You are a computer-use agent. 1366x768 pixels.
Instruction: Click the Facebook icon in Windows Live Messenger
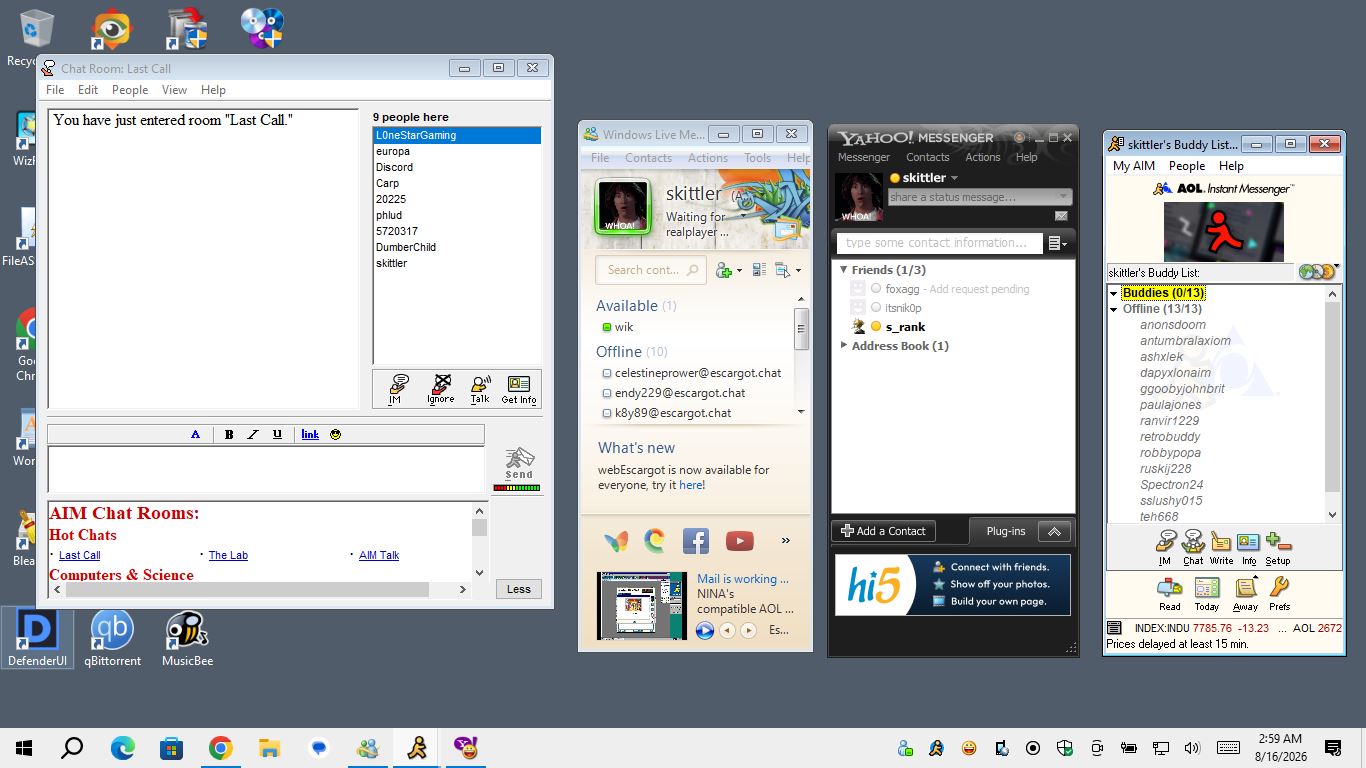point(696,541)
